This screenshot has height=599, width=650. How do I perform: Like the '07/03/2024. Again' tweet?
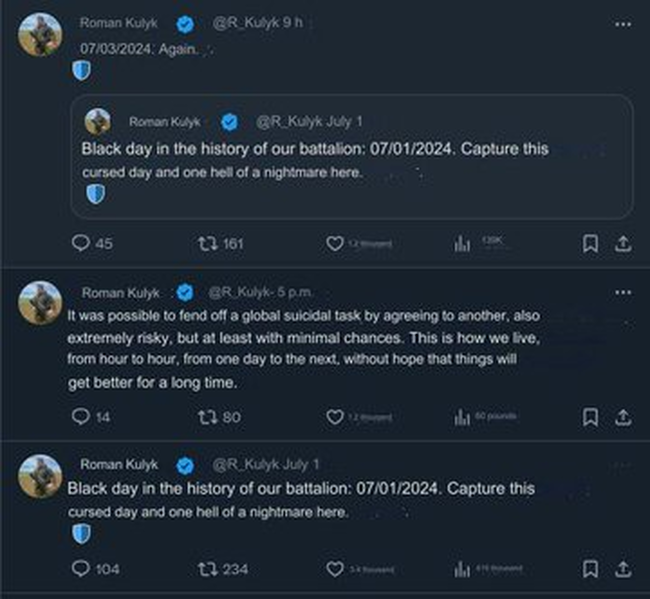[335, 244]
